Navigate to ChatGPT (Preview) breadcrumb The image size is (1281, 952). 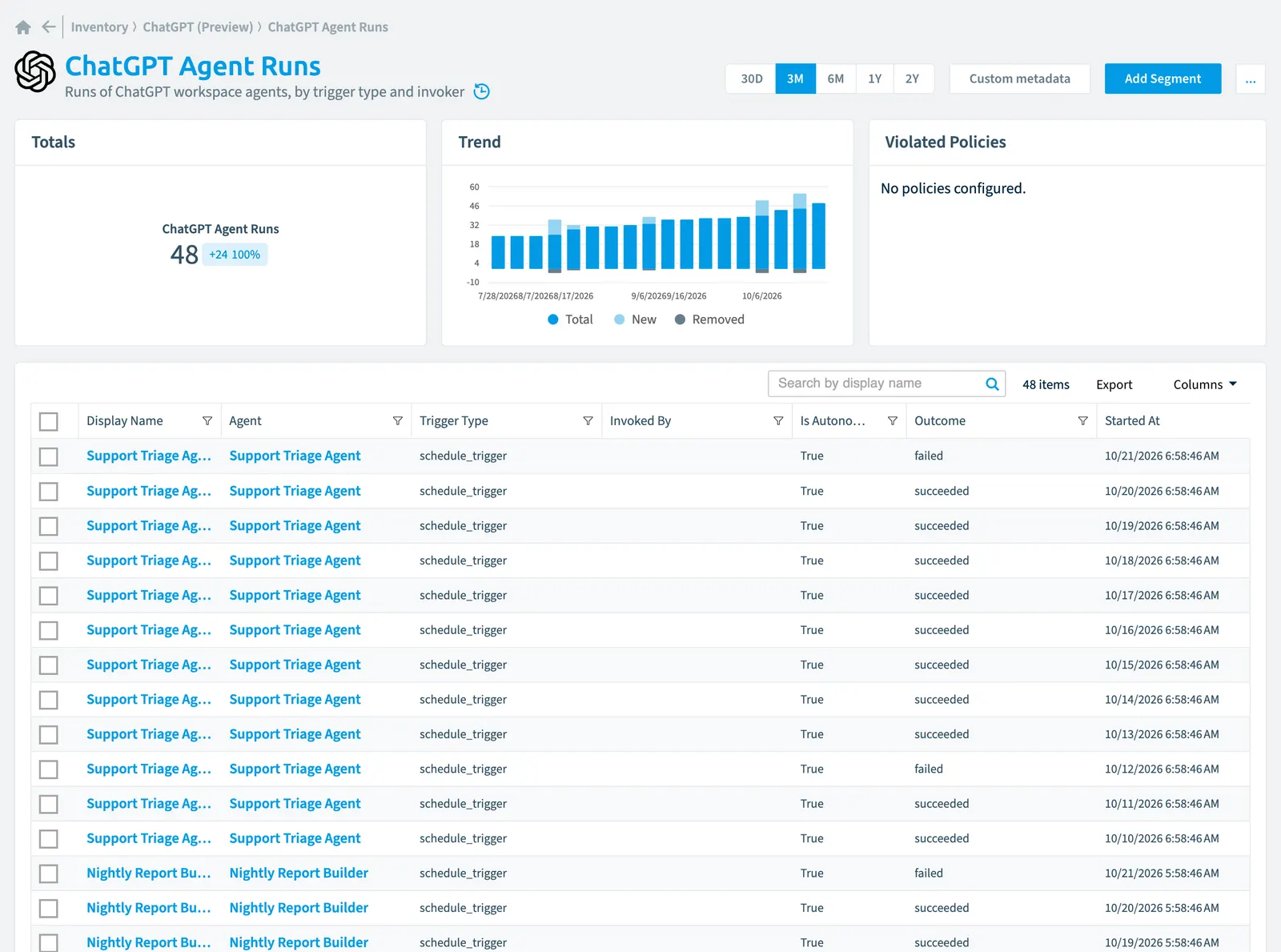point(198,27)
